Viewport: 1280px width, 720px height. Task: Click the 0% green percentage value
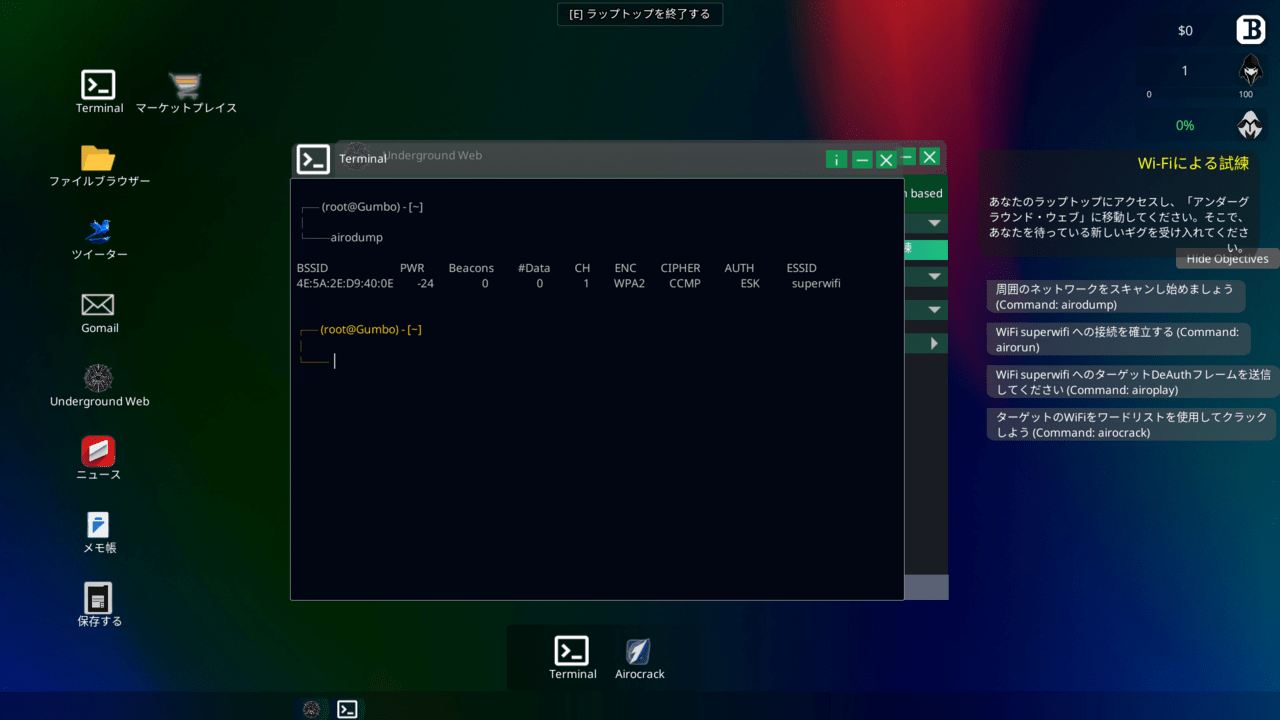pos(1185,126)
